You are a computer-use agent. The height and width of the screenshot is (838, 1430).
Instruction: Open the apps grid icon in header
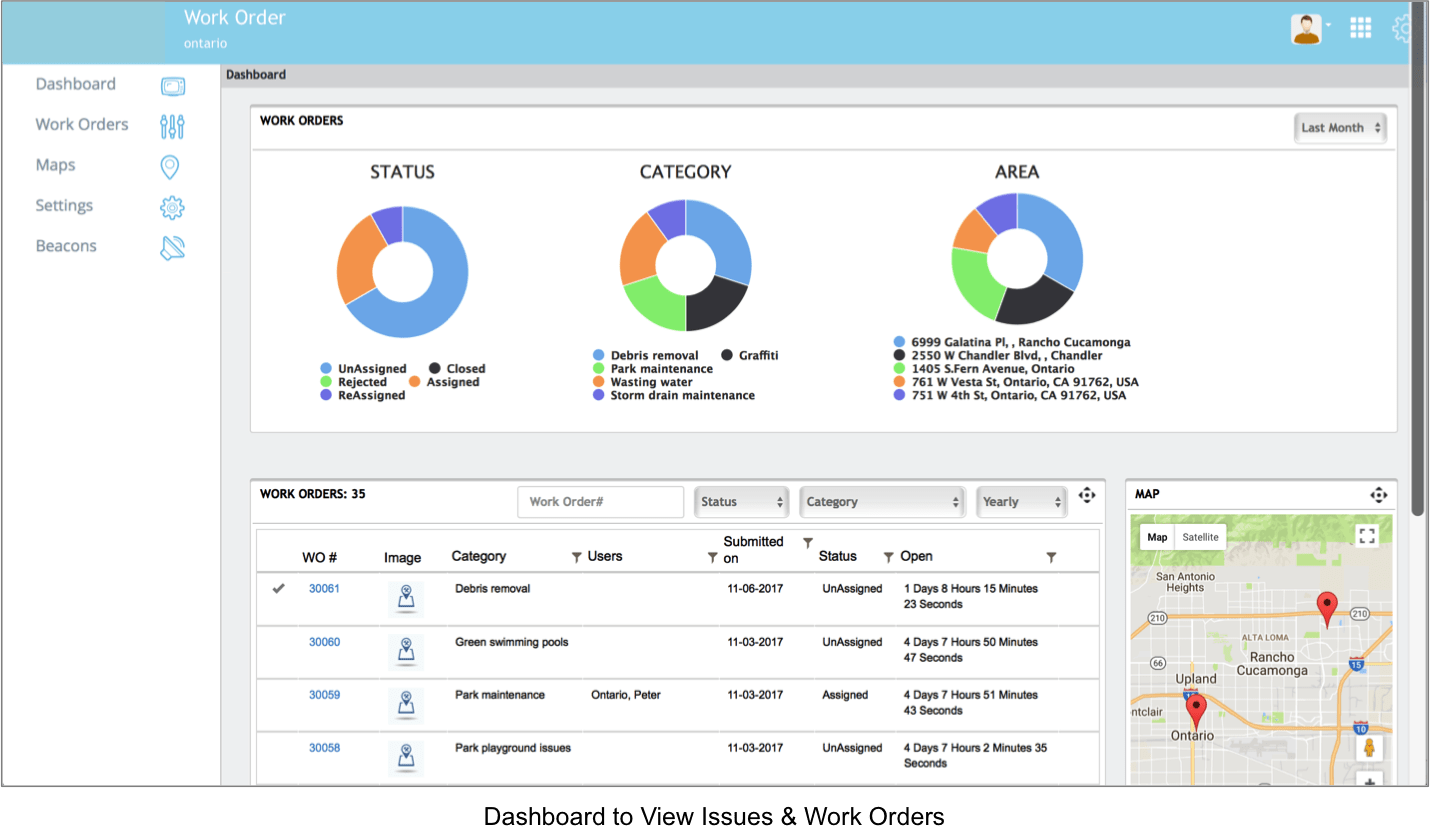click(x=1360, y=28)
